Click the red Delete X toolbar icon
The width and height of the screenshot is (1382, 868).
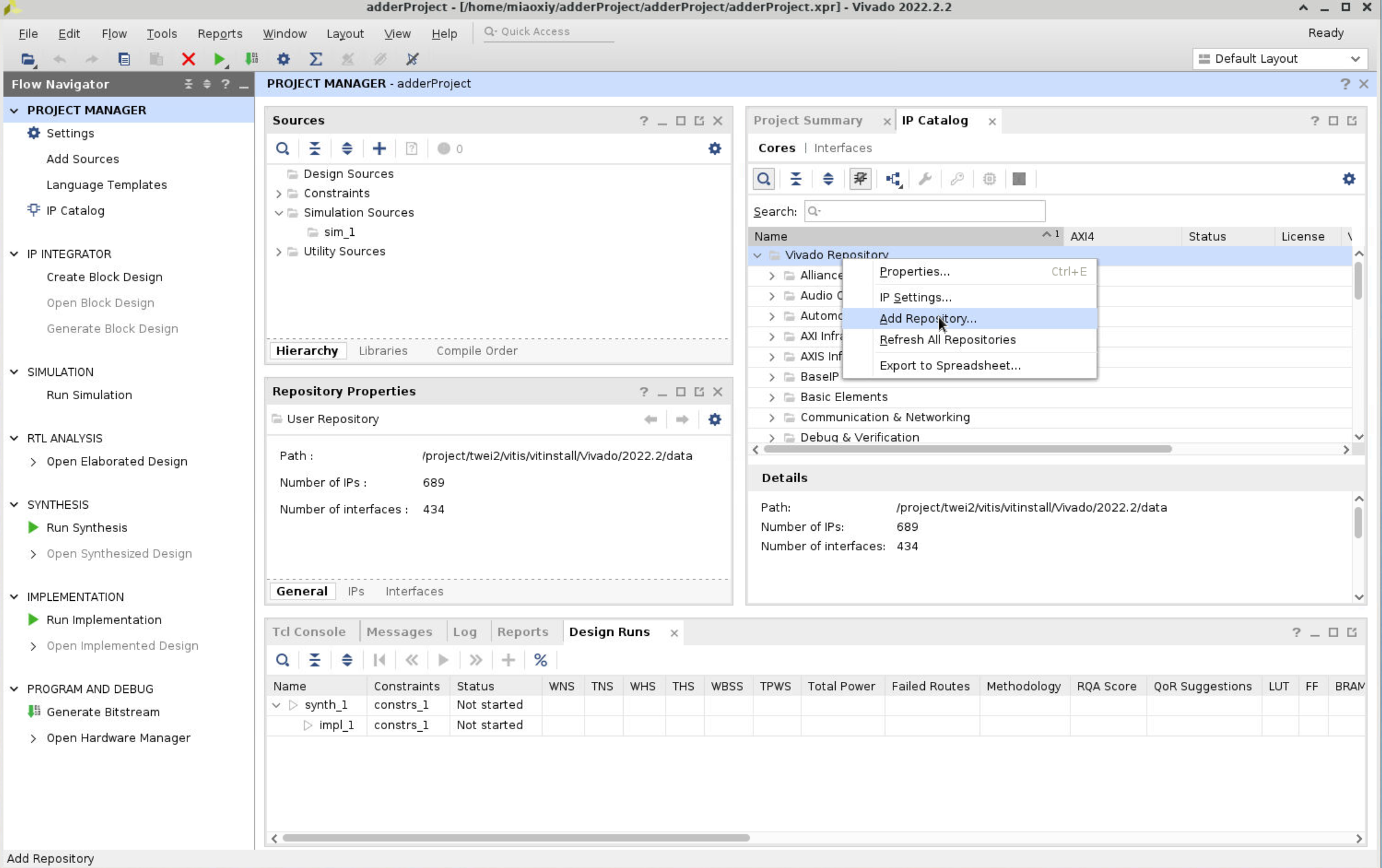point(189,60)
